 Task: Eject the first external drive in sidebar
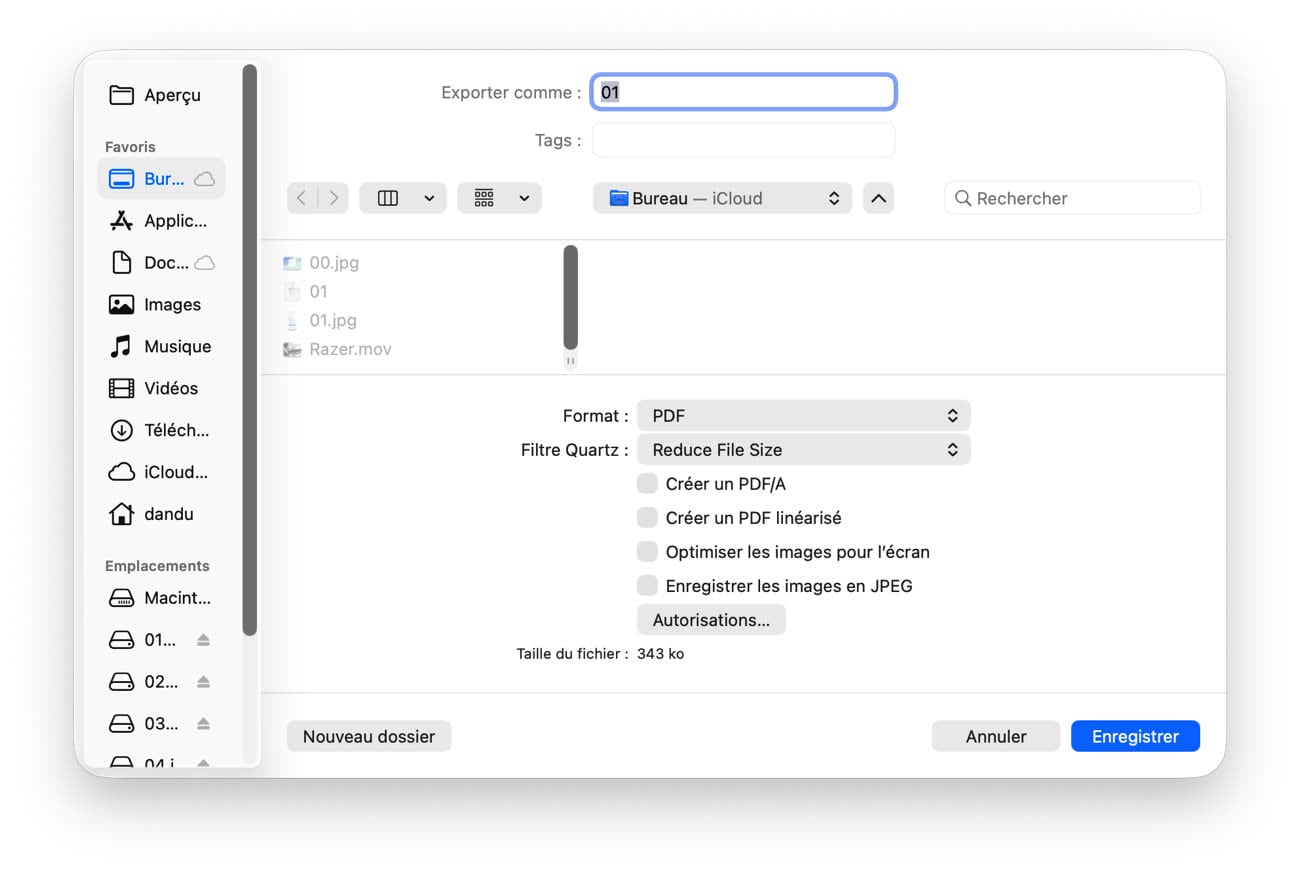pos(203,640)
